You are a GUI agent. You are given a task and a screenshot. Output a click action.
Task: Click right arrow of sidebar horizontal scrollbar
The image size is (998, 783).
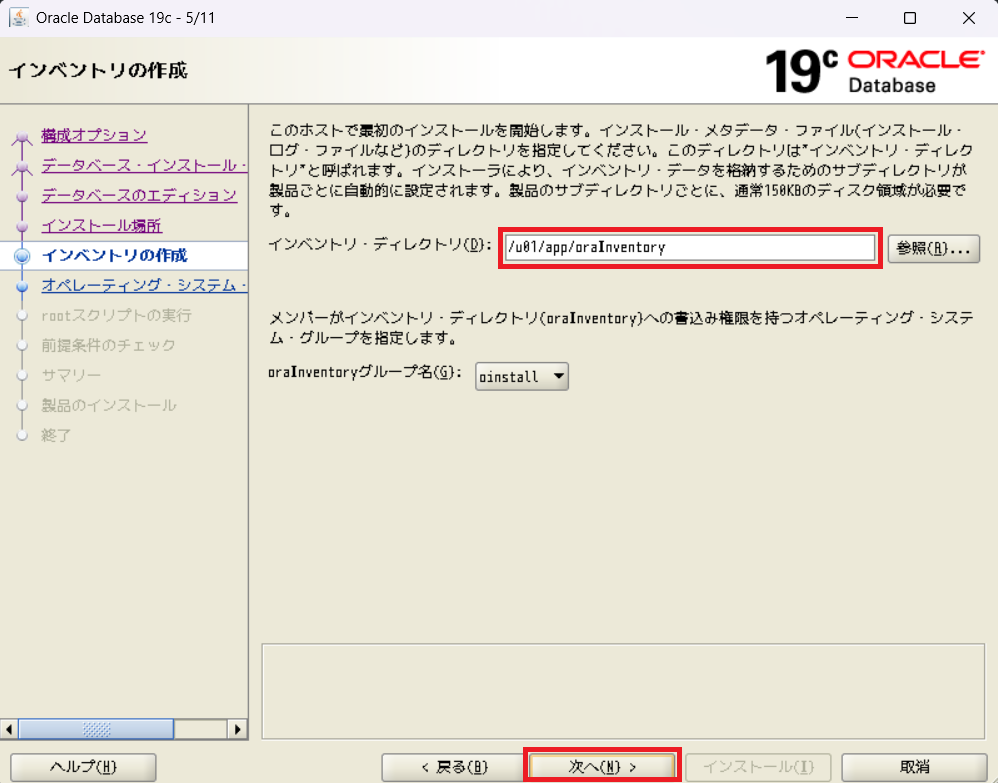coord(238,729)
